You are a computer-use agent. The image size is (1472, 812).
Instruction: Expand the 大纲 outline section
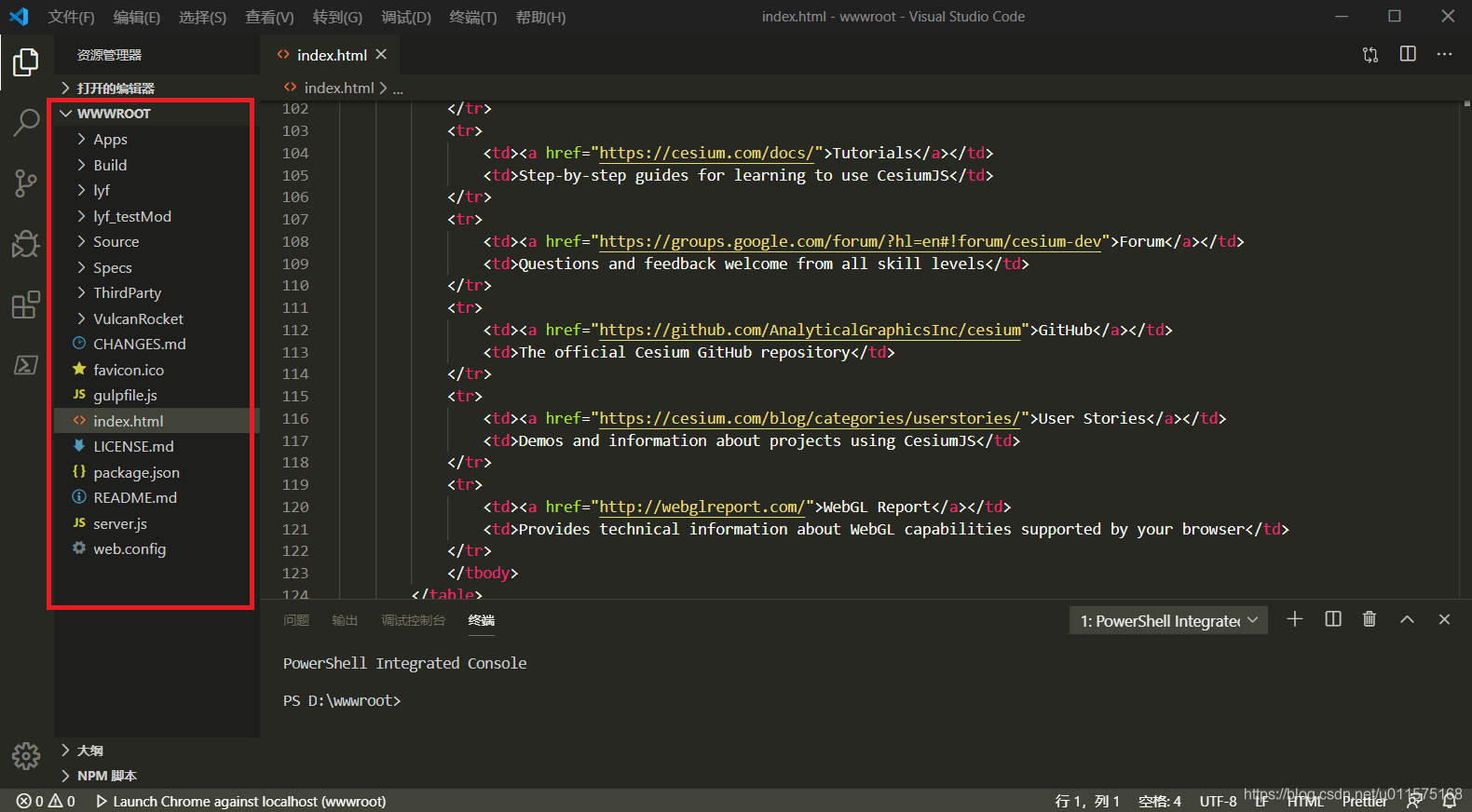coord(156,750)
